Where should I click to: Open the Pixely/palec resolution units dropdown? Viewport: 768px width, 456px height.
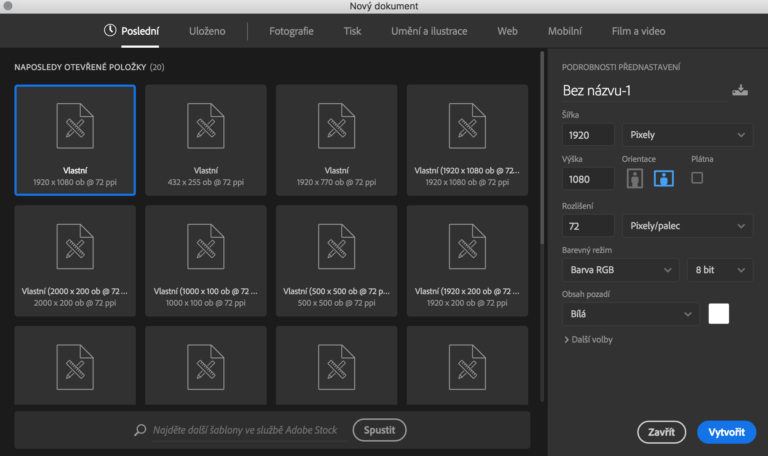687,227
